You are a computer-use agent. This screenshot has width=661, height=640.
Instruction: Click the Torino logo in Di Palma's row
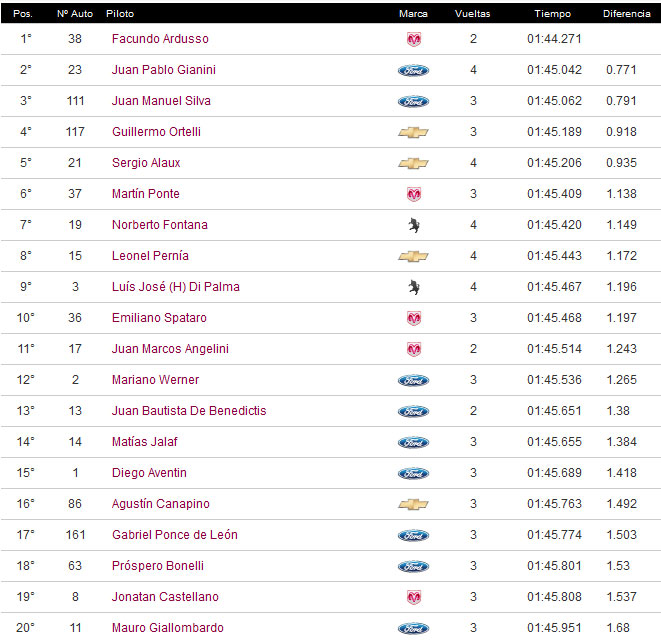point(413,287)
